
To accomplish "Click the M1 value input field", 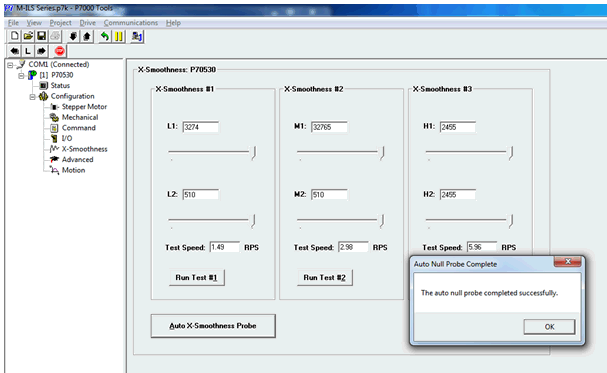I will pyautogui.click(x=329, y=127).
